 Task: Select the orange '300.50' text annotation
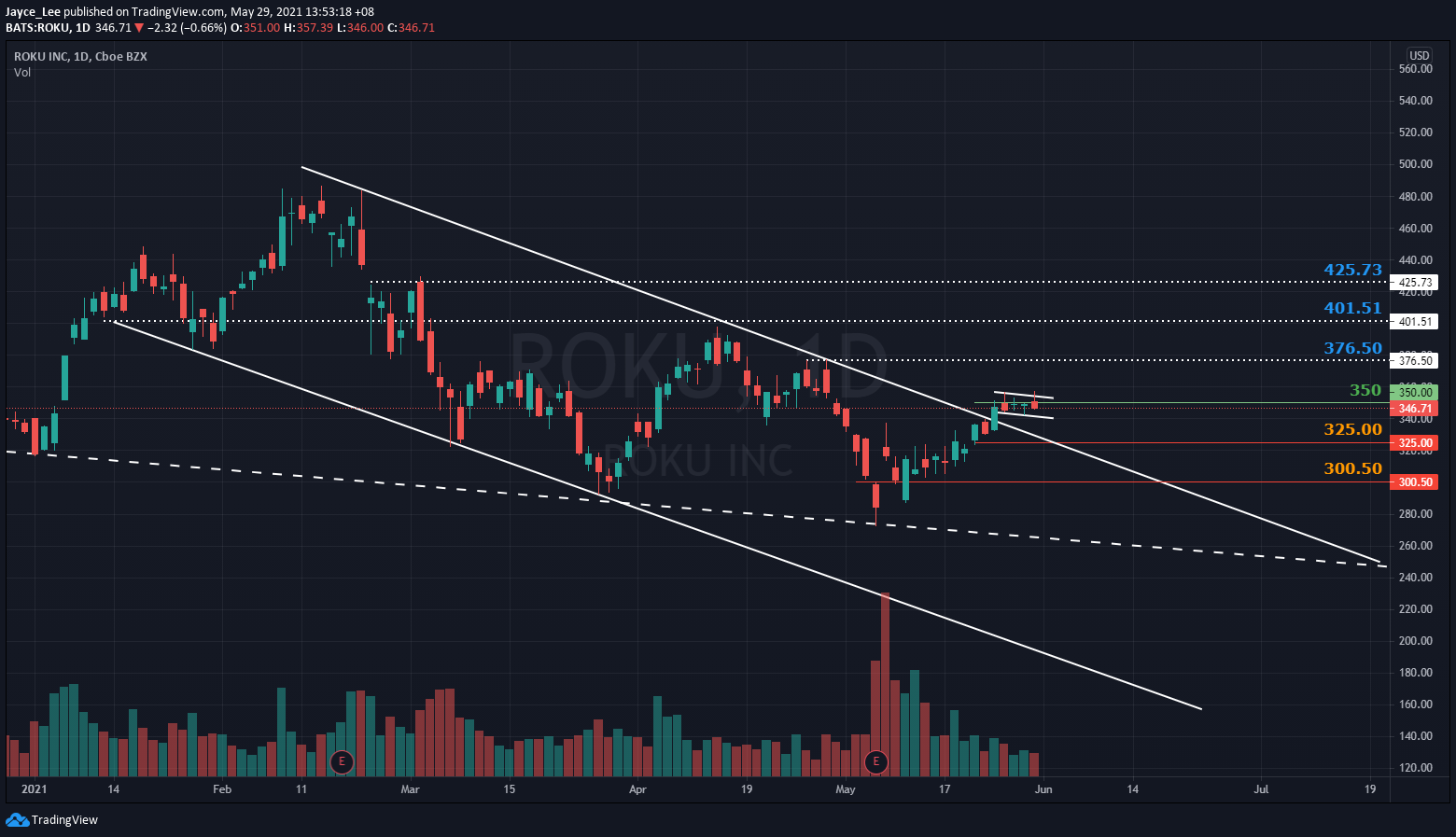tap(1352, 468)
